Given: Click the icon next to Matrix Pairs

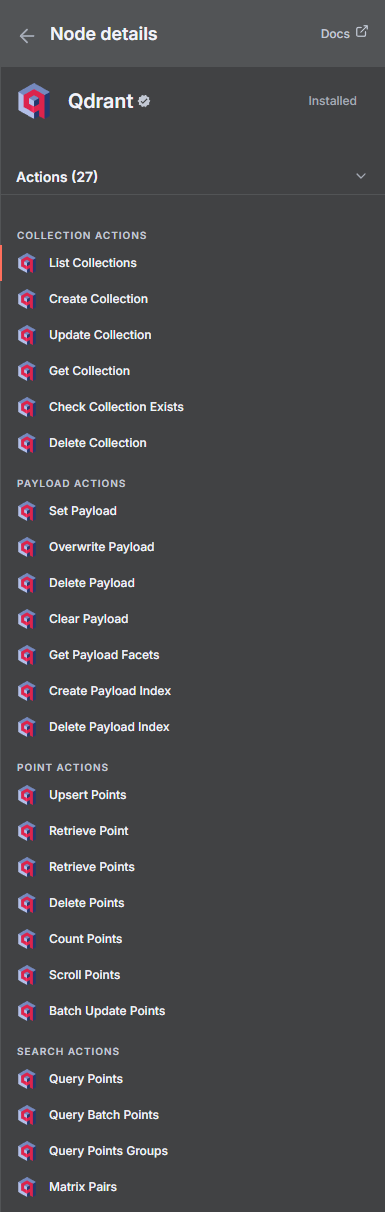Looking at the screenshot, I should tap(27, 1187).
